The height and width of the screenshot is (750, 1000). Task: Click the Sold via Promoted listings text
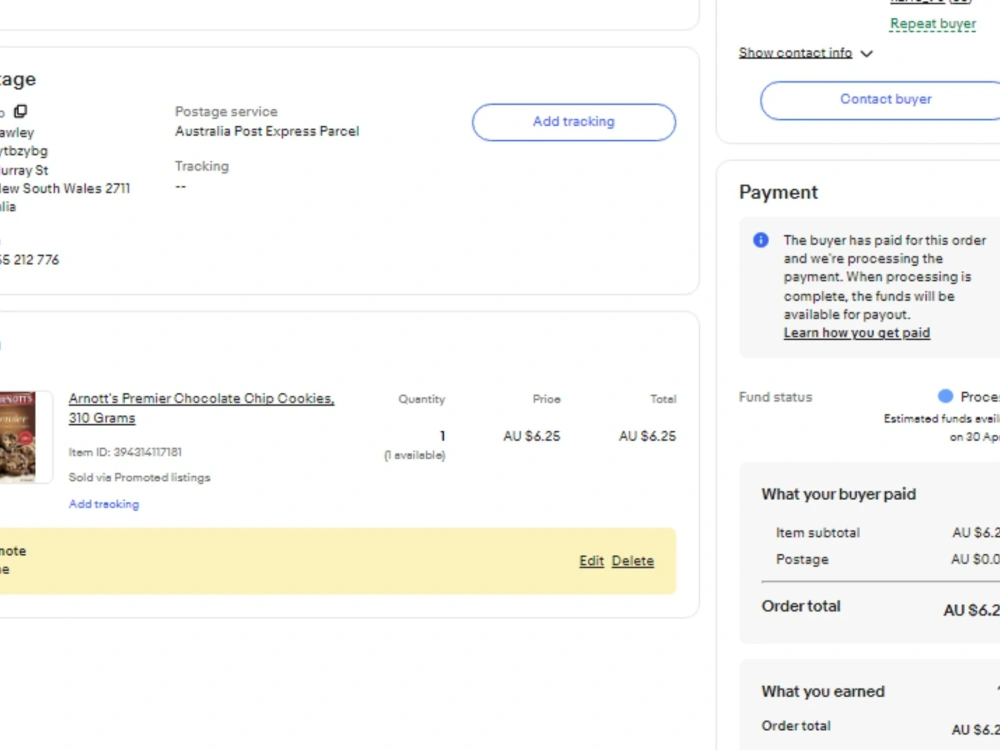coord(139,478)
